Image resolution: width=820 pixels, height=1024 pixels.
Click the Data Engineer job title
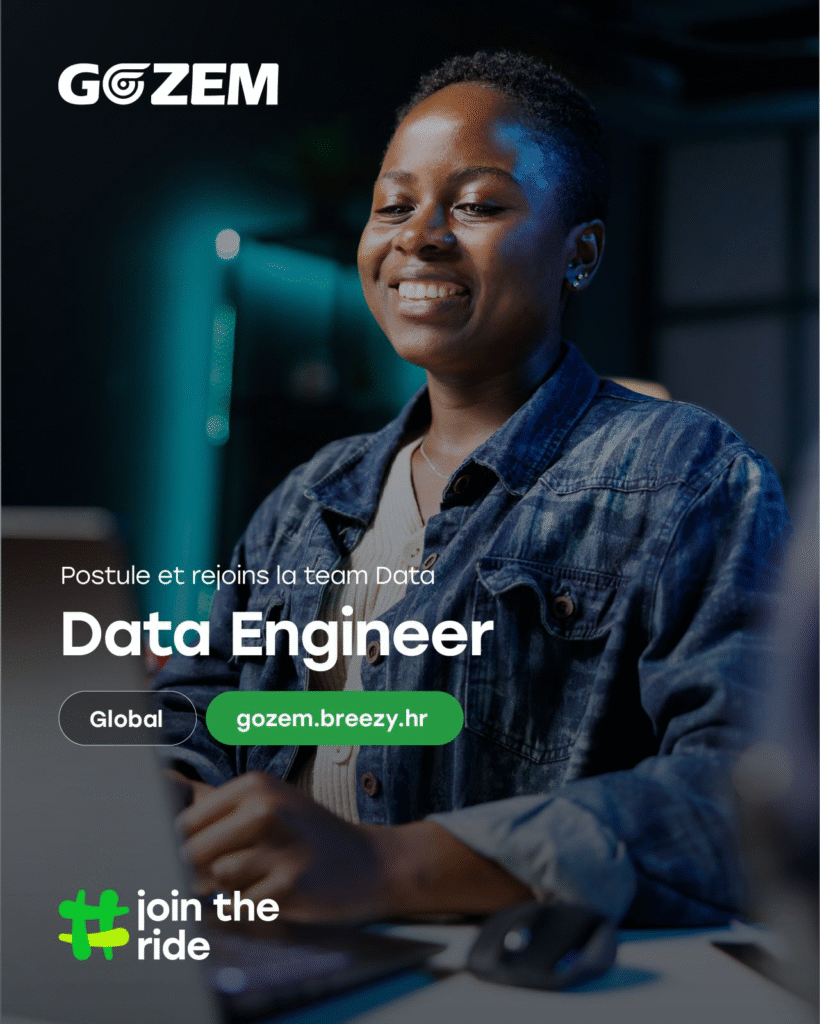tap(277, 635)
